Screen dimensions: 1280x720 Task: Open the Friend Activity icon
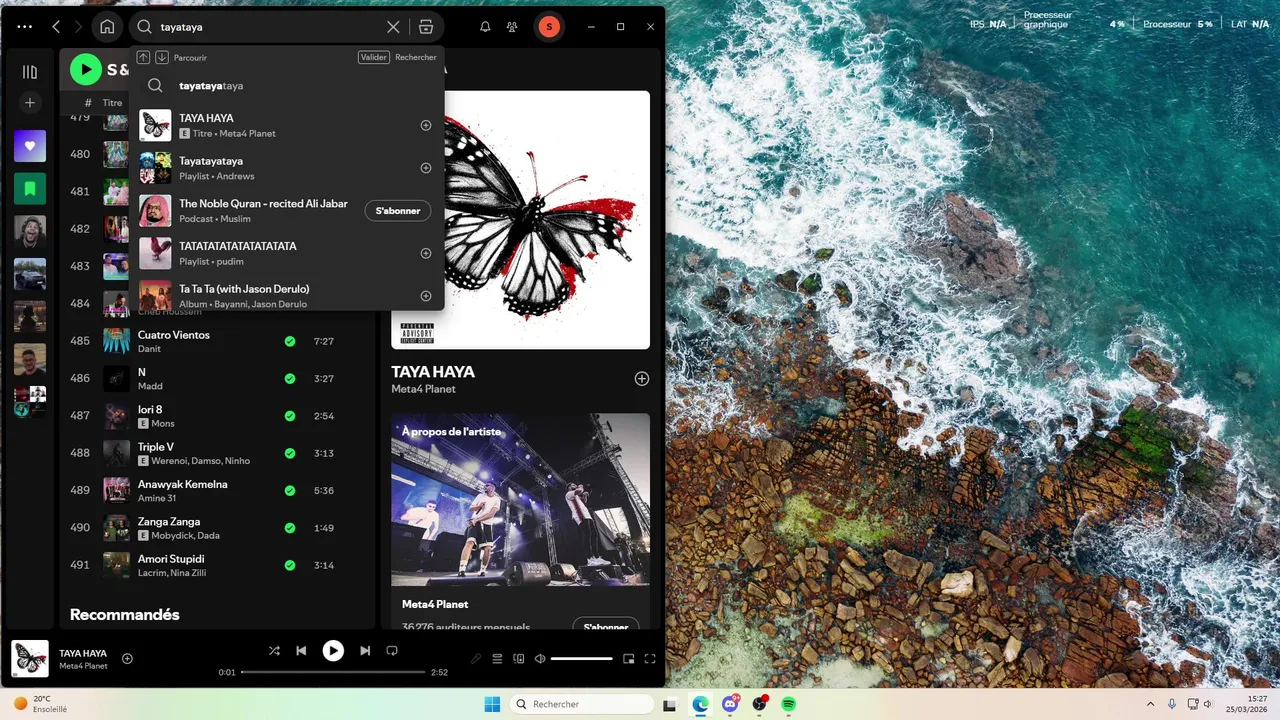513,27
